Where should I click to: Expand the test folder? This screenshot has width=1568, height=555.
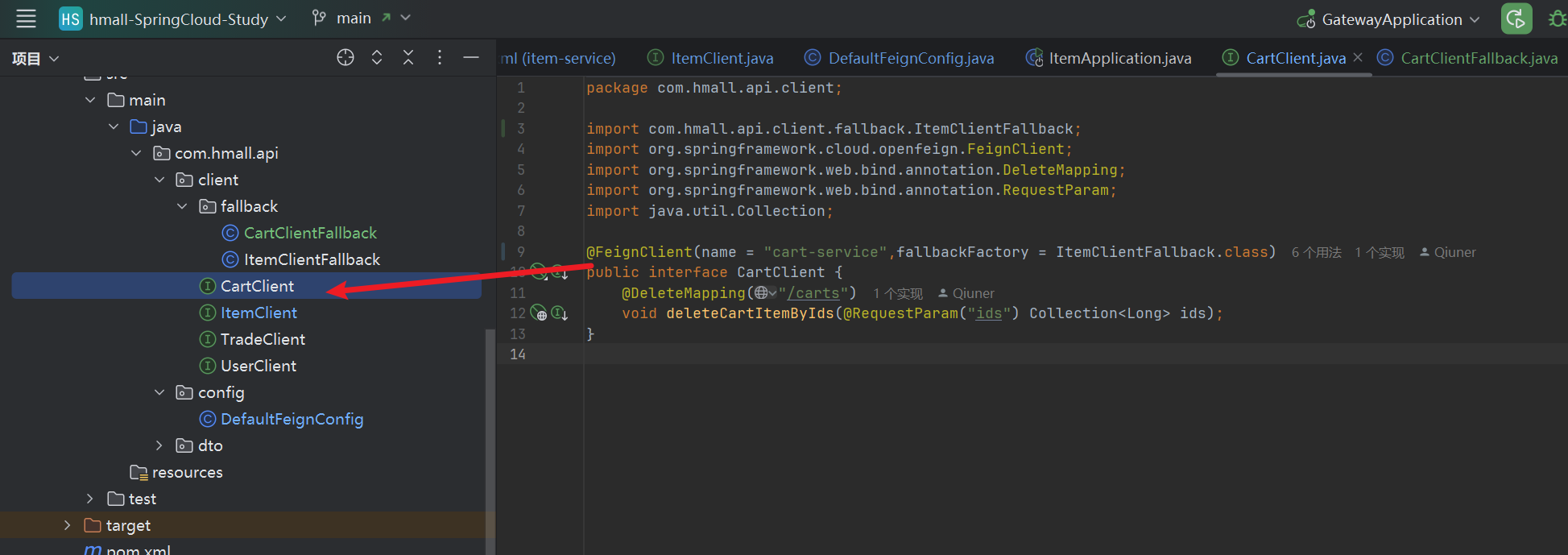click(x=90, y=499)
